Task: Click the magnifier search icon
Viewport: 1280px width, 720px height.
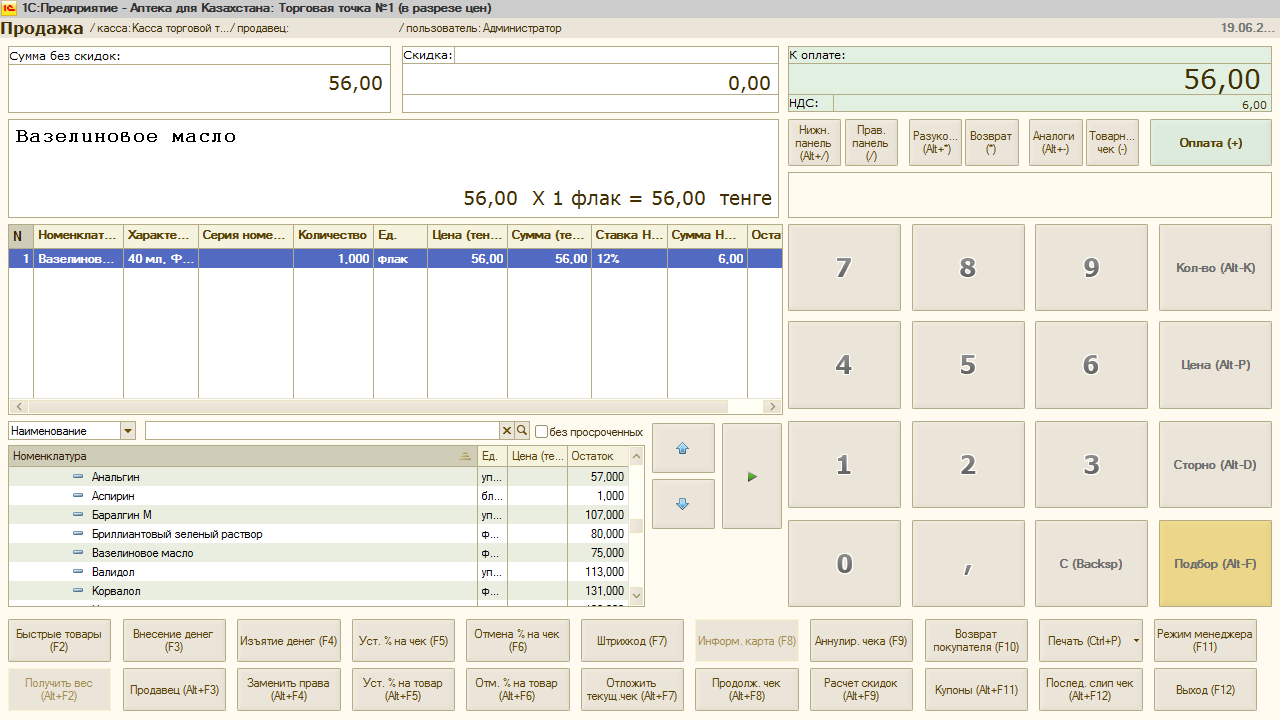Action: click(522, 431)
